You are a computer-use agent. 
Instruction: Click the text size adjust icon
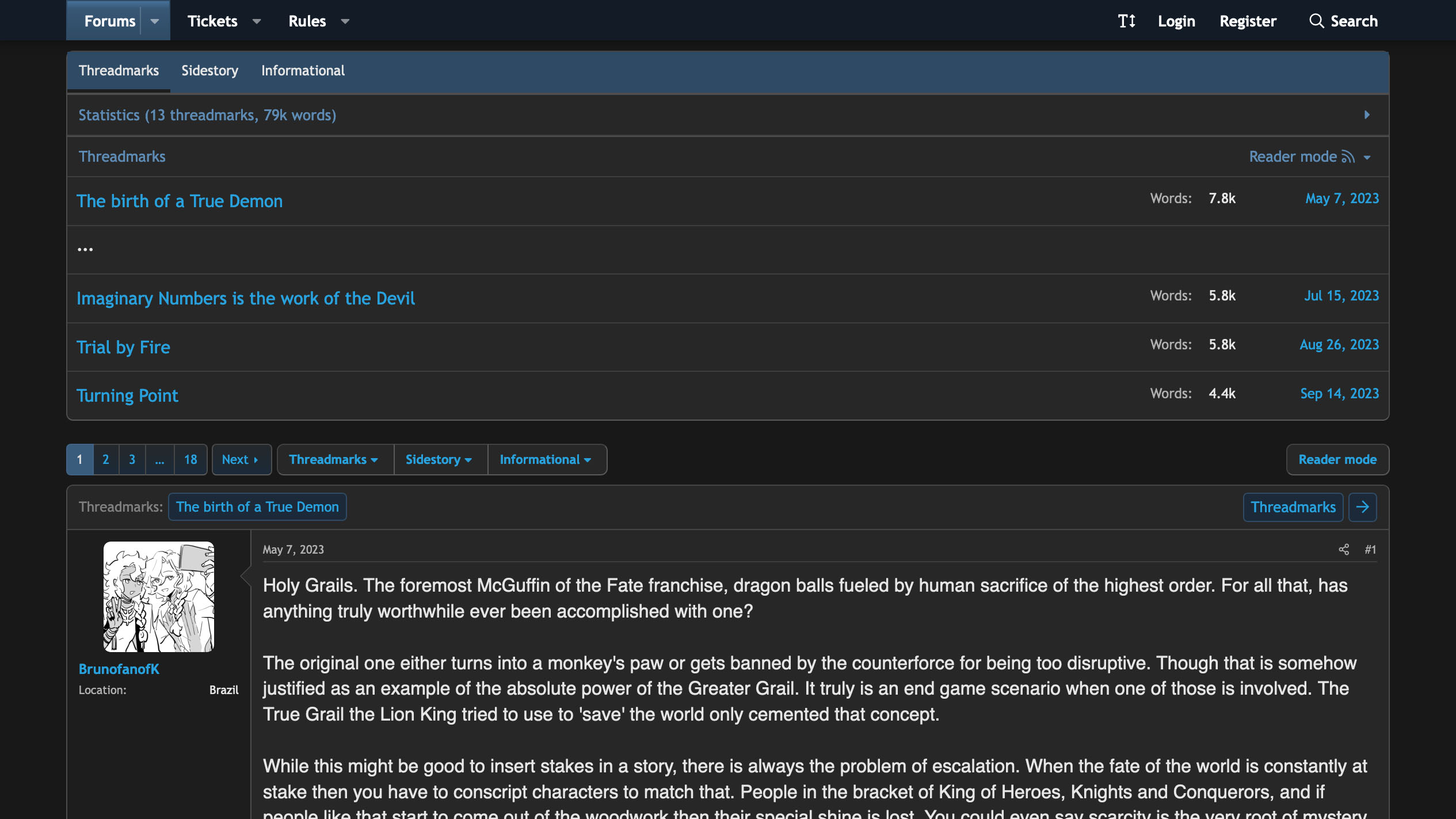pos(1126,21)
